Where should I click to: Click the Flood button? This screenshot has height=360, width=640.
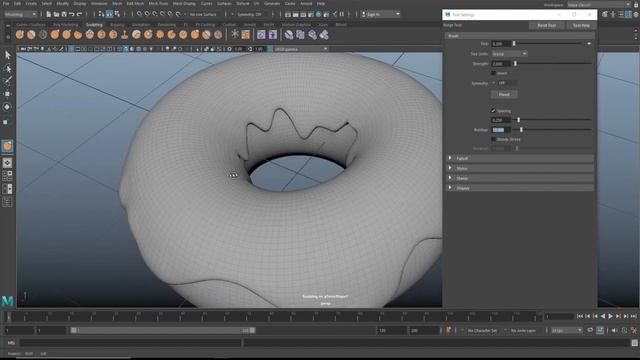tap(504, 94)
